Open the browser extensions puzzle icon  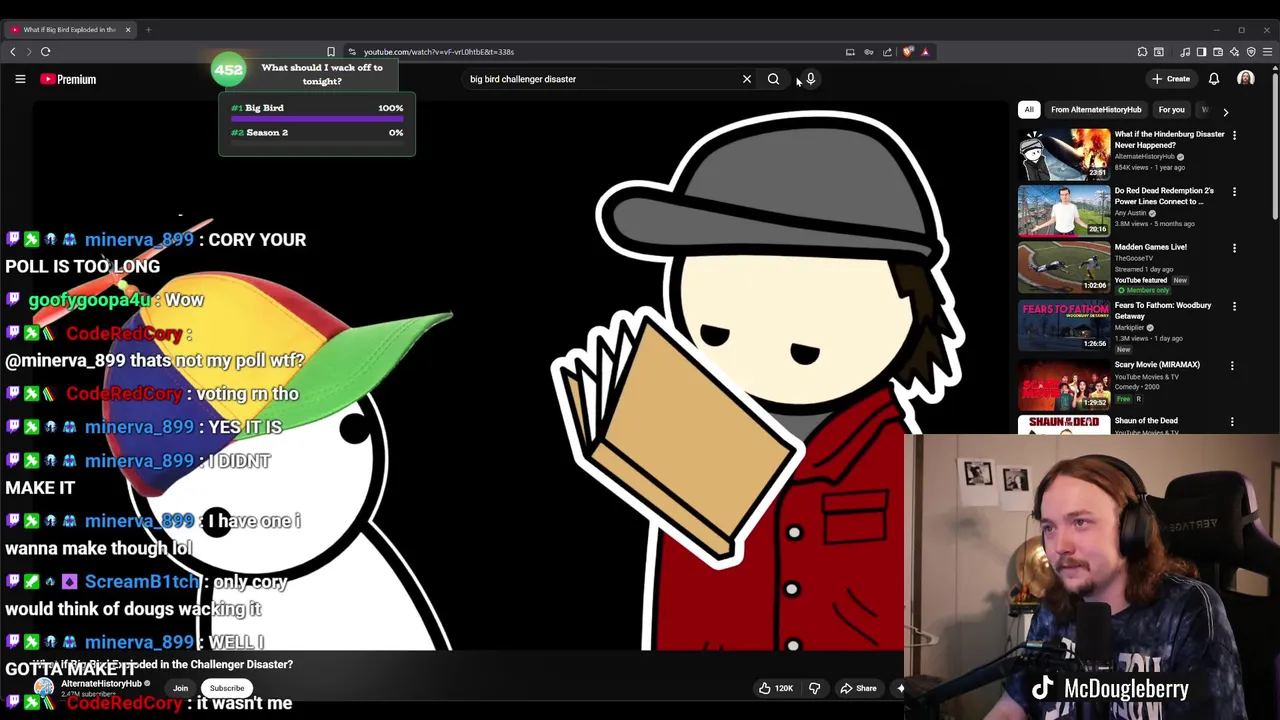1143,52
